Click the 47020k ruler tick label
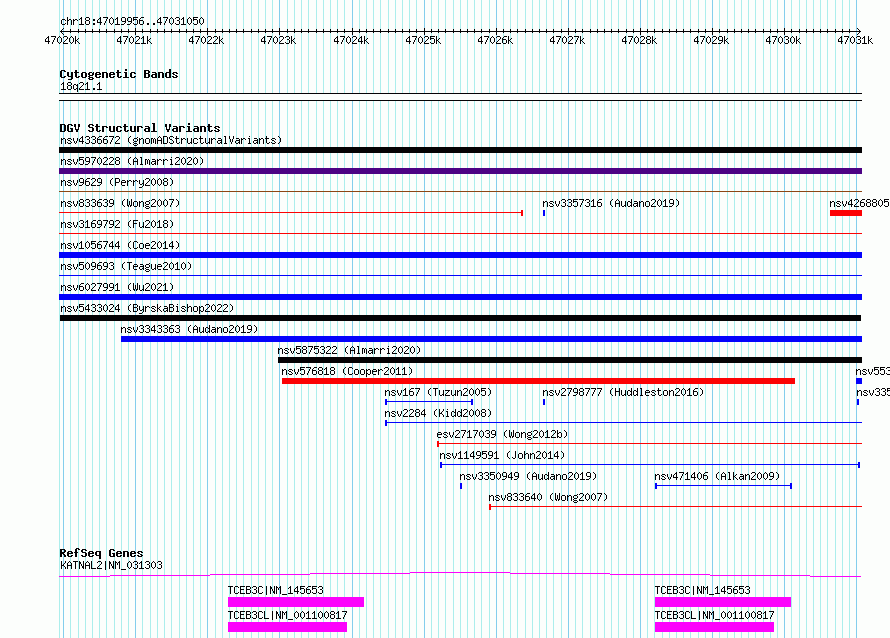The height and width of the screenshot is (638, 890). pos(62,40)
